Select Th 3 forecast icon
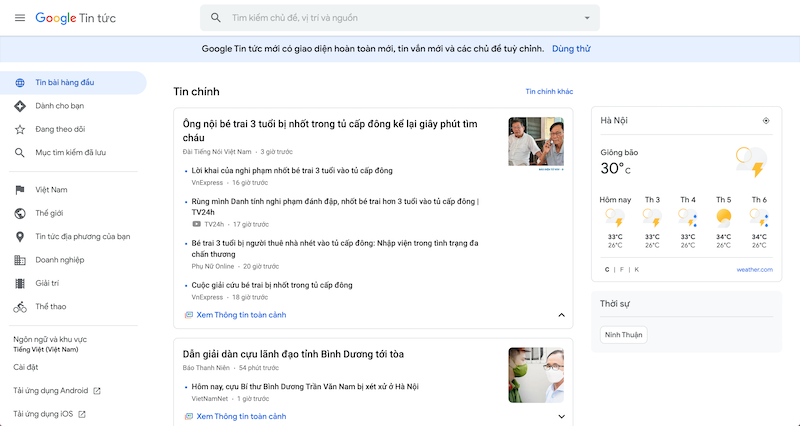This screenshot has width=800, height=426. click(652, 218)
